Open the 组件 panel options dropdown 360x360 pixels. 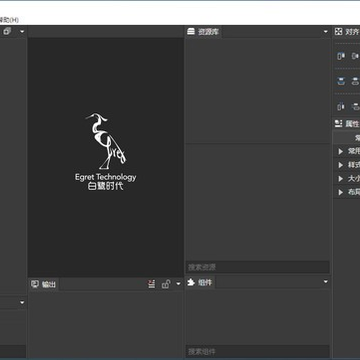pos(326,282)
